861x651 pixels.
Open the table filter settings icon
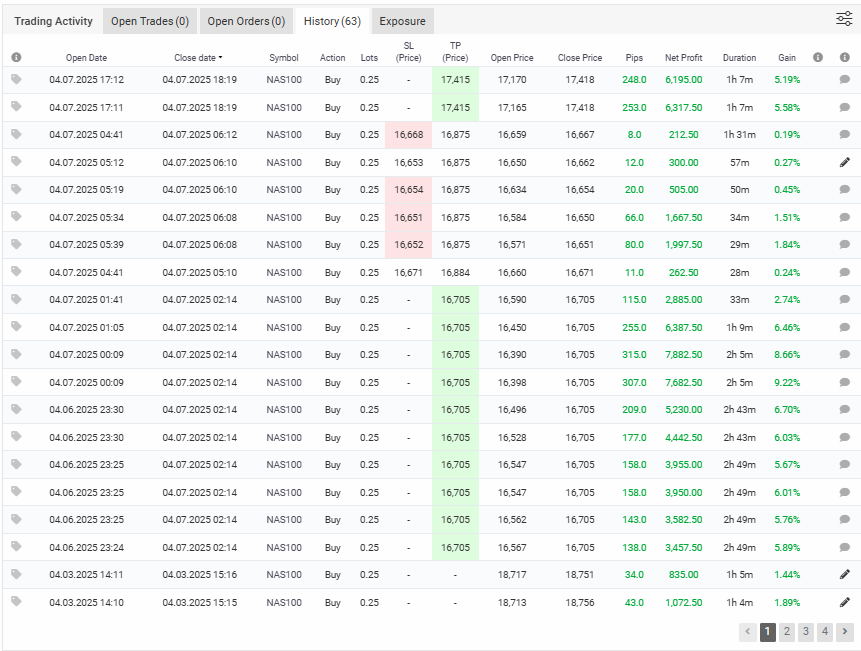(x=844, y=18)
